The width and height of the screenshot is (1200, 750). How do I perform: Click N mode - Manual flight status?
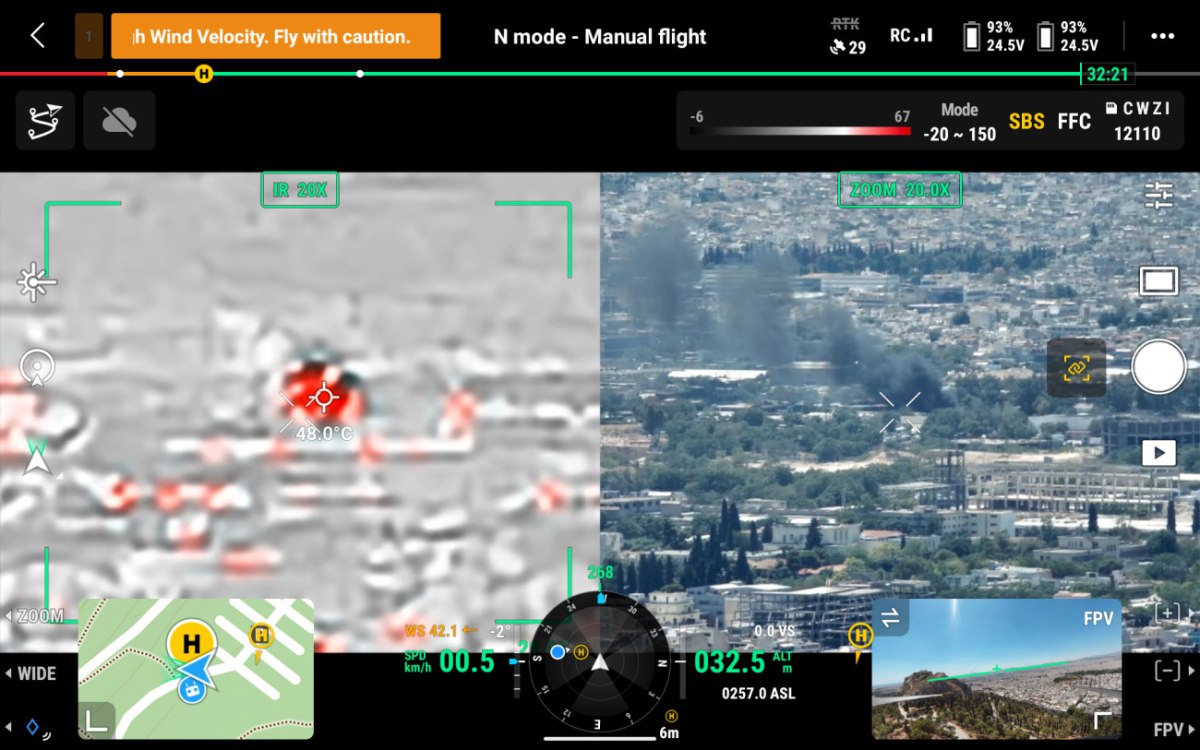coord(600,37)
